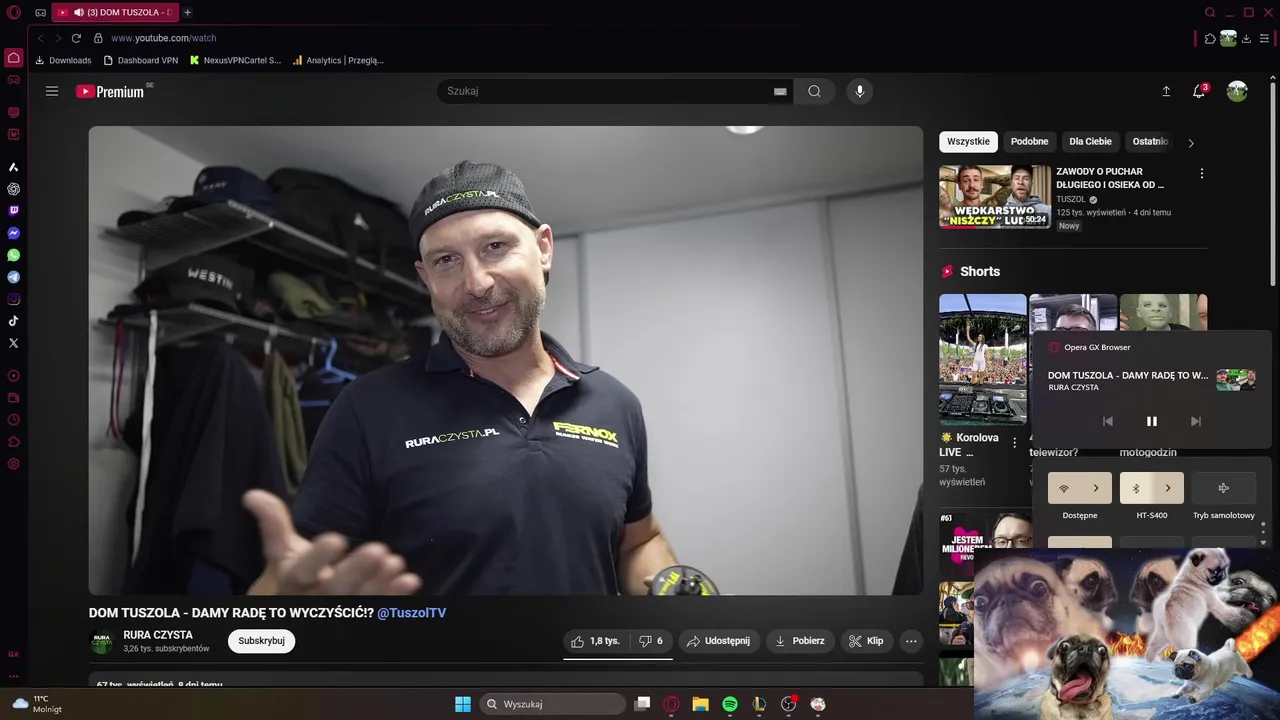1280x720 pixels.
Task: Open Twitch in the Opera sidebar
Action: pyautogui.click(x=13, y=211)
